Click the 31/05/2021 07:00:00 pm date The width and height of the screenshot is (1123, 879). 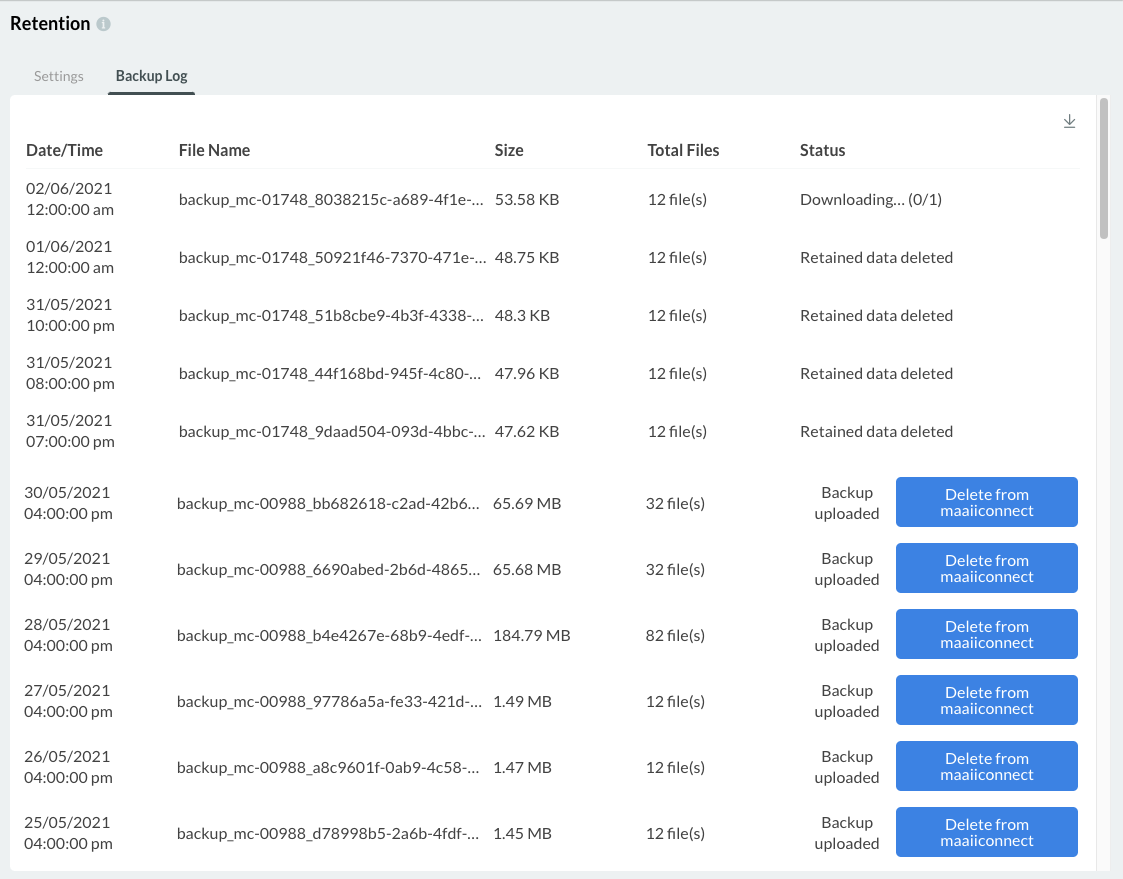[x=70, y=431]
